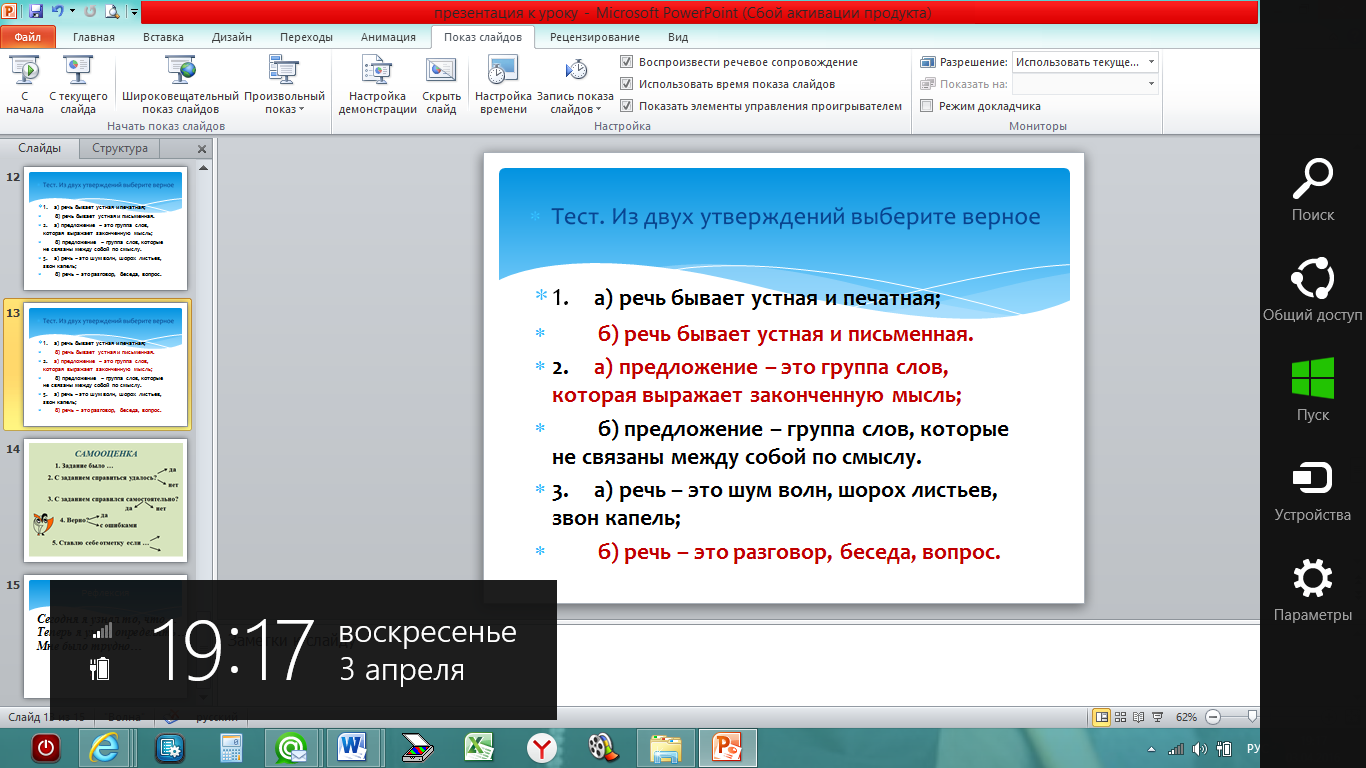Toggle play narrations checkbox
1366x768 pixels.
click(627, 62)
